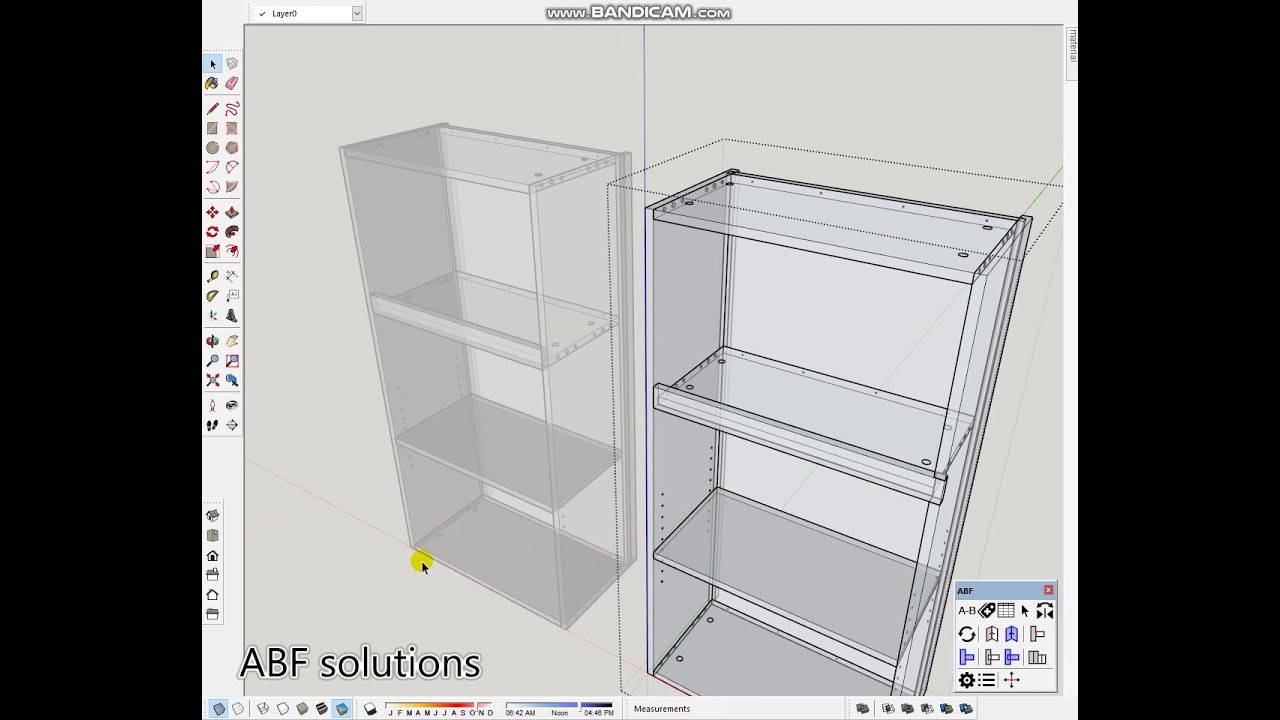Click ABF crosshair move arrows icon
Screen dimensions: 1280x720
coord(1011,680)
